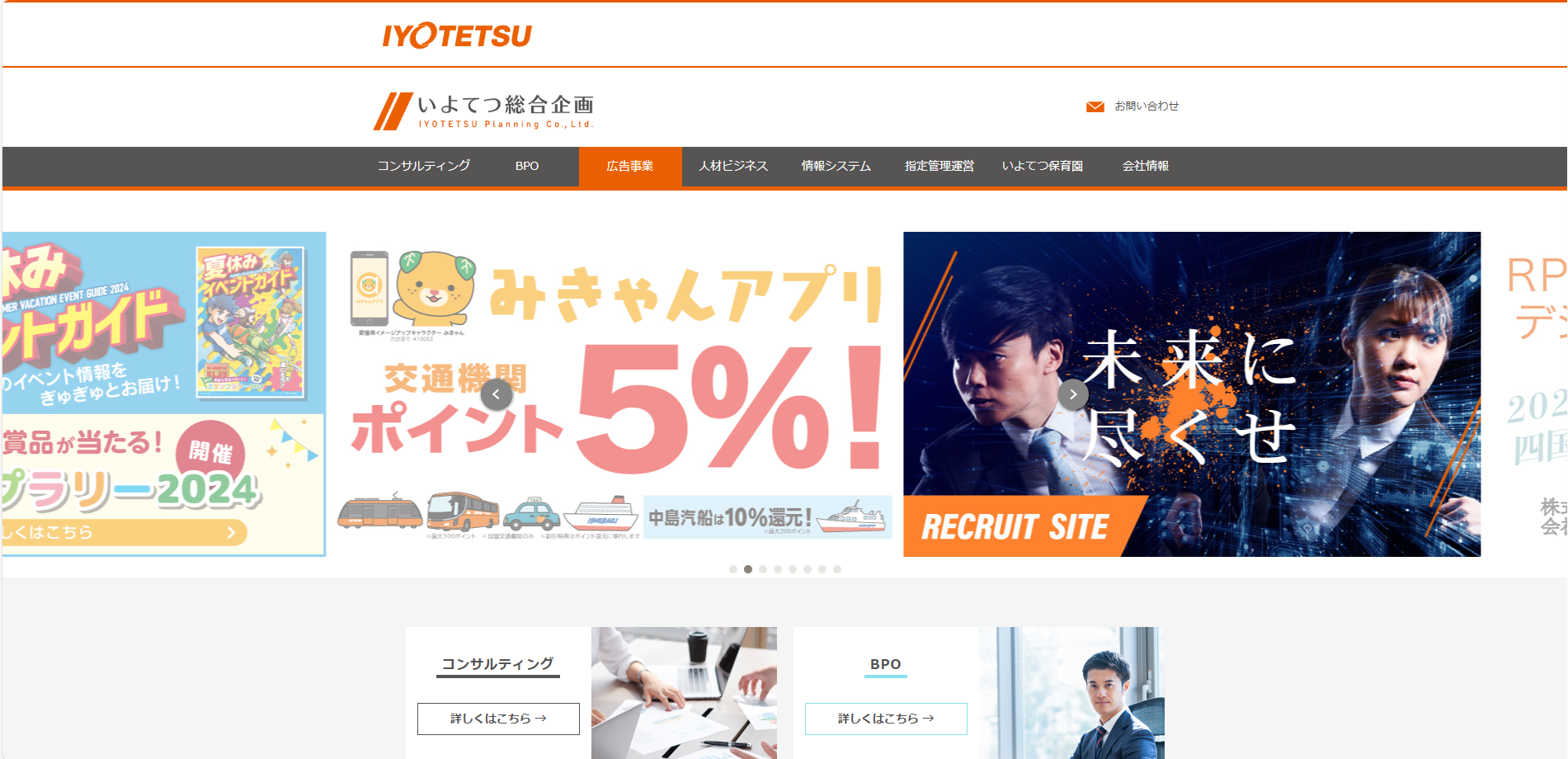Open the 情報システム menu item
Viewport: 1568px width, 759px height.
[x=836, y=166]
